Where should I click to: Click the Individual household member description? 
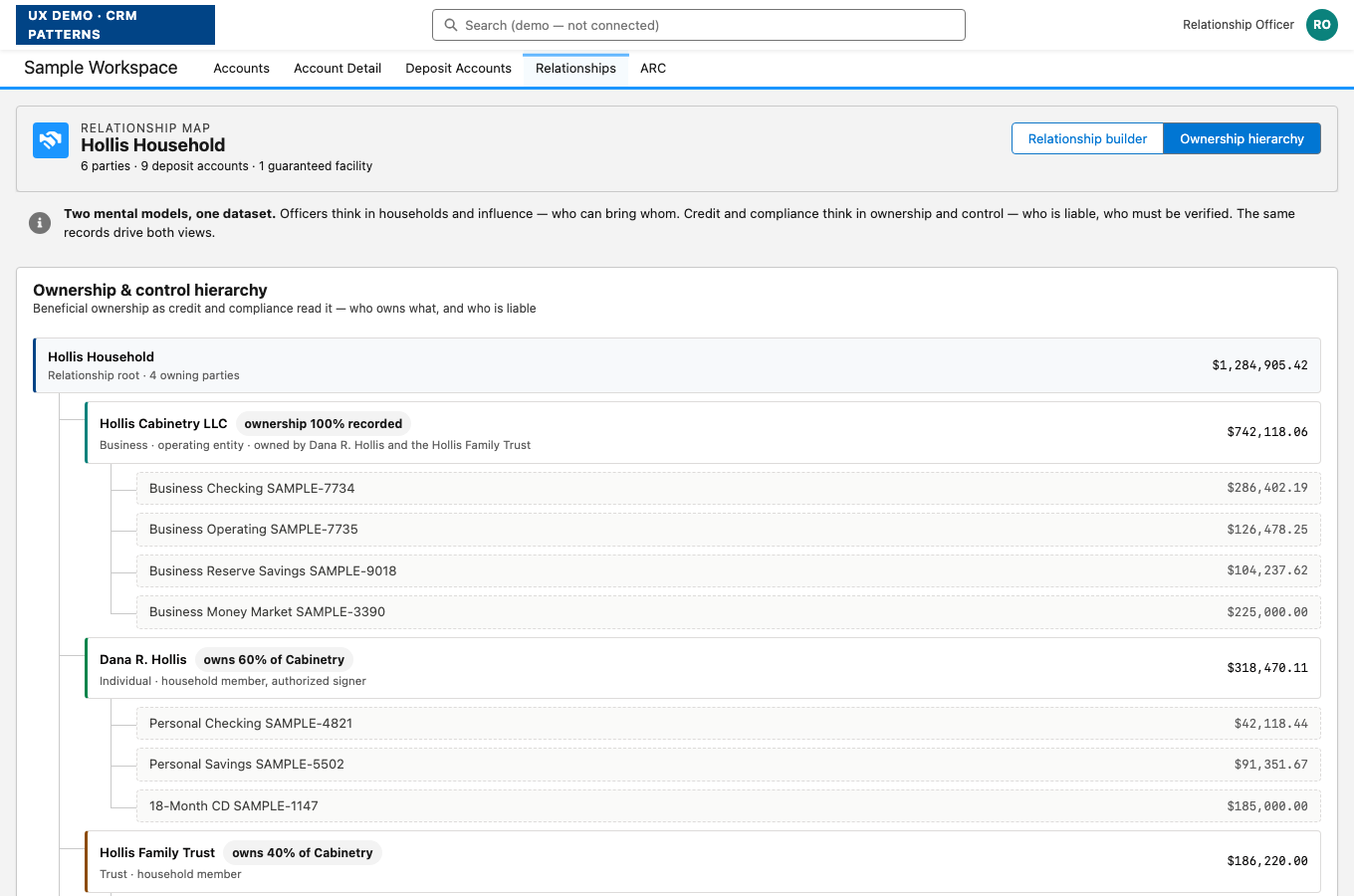coord(233,681)
